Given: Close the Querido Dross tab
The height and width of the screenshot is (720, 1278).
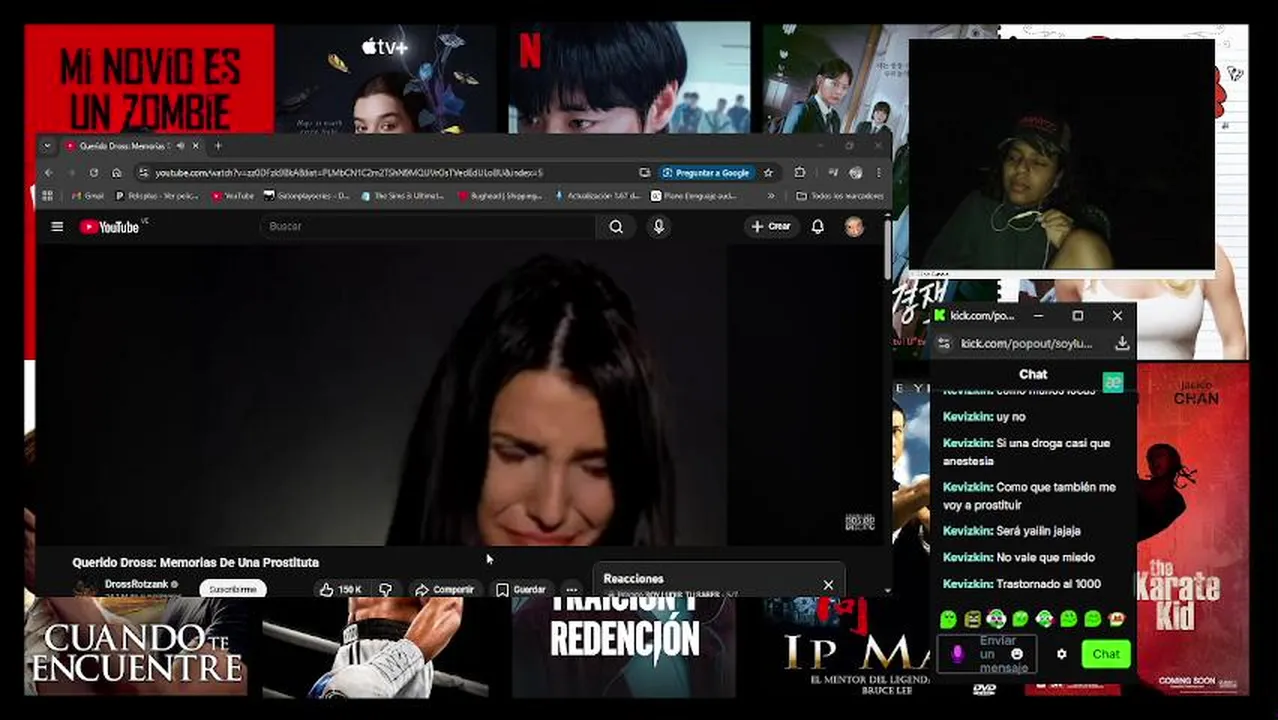Looking at the screenshot, I should 195,146.
